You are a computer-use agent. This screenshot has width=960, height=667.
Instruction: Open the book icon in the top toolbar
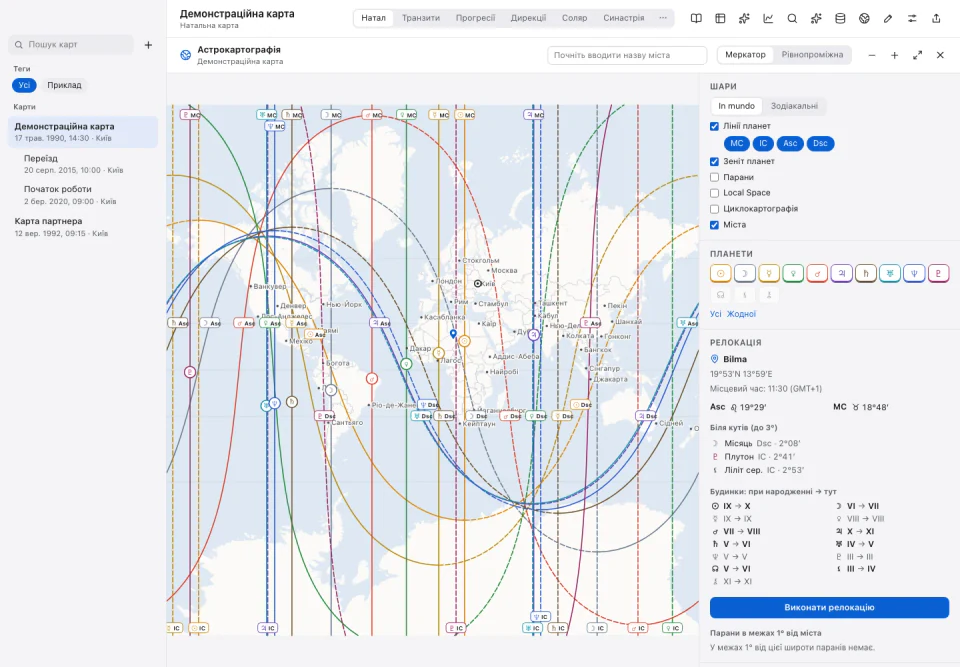696,18
